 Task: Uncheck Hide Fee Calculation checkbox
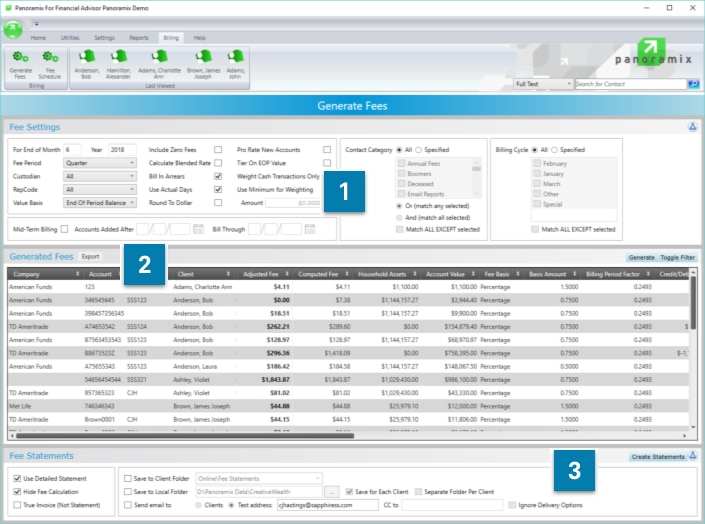coord(17,492)
